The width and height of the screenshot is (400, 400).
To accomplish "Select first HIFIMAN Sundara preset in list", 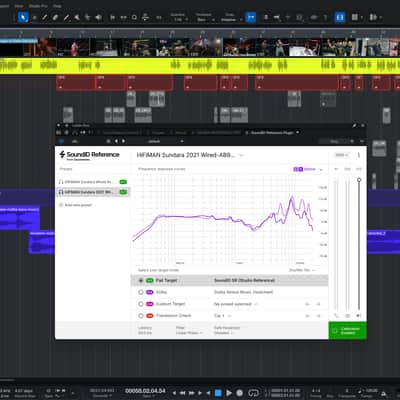I will point(93,182).
